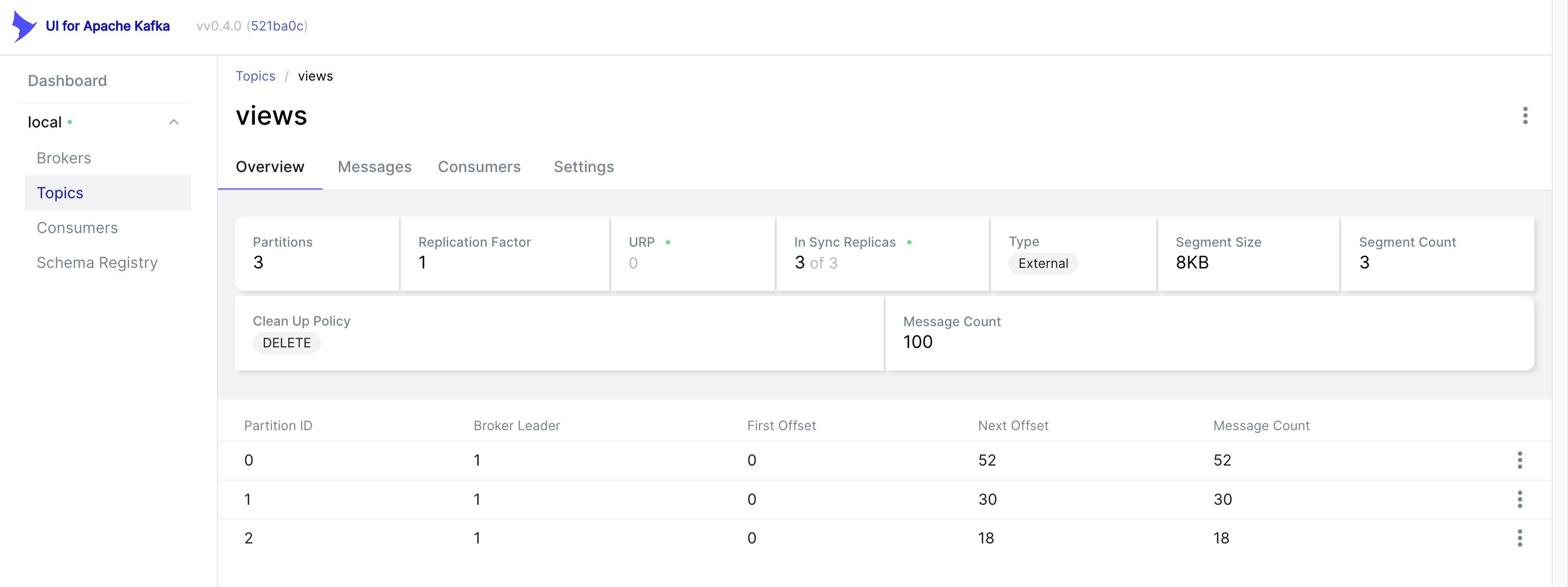Switch to the Messages tab
1568x587 pixels.
point(374,167)
